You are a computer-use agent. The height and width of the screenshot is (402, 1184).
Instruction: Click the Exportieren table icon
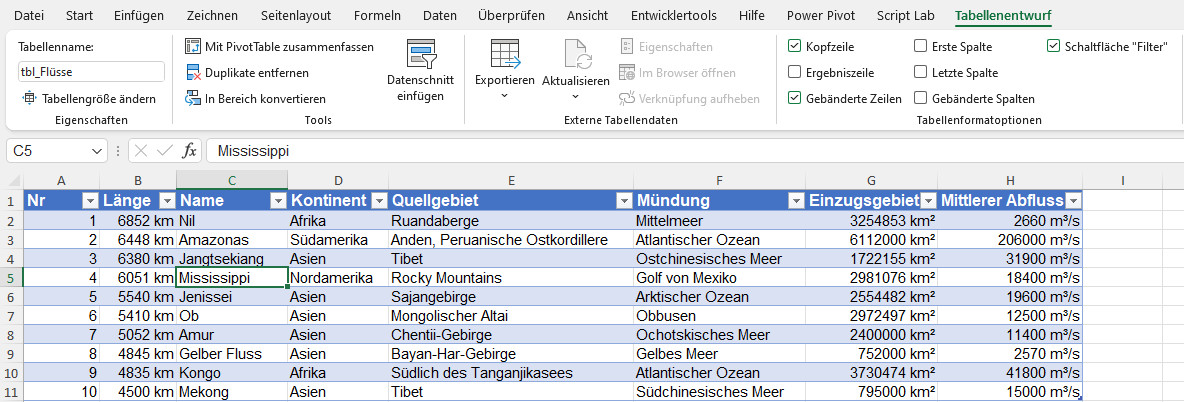504,54
